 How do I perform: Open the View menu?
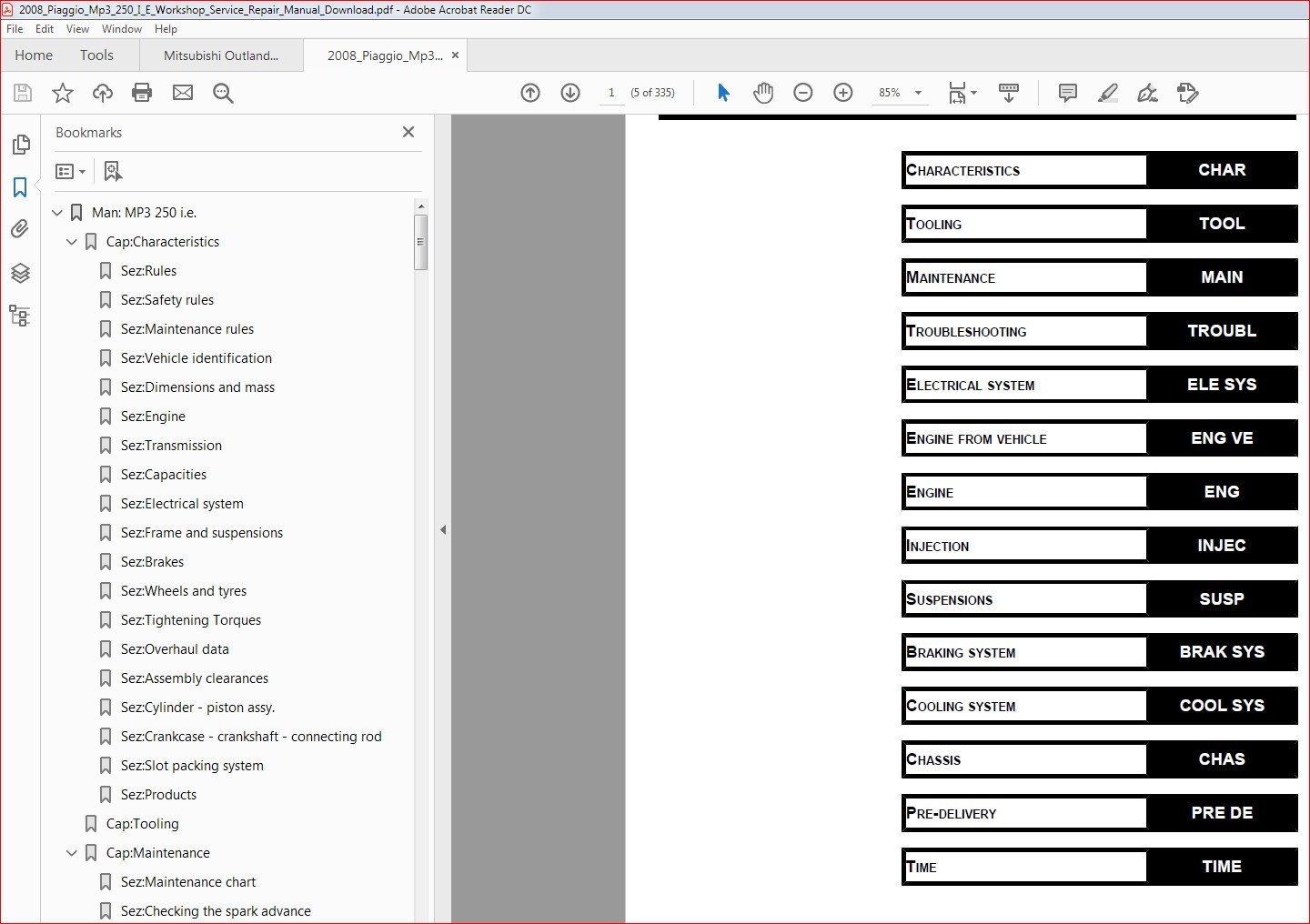pyautogui.click(x=77, y=29)
